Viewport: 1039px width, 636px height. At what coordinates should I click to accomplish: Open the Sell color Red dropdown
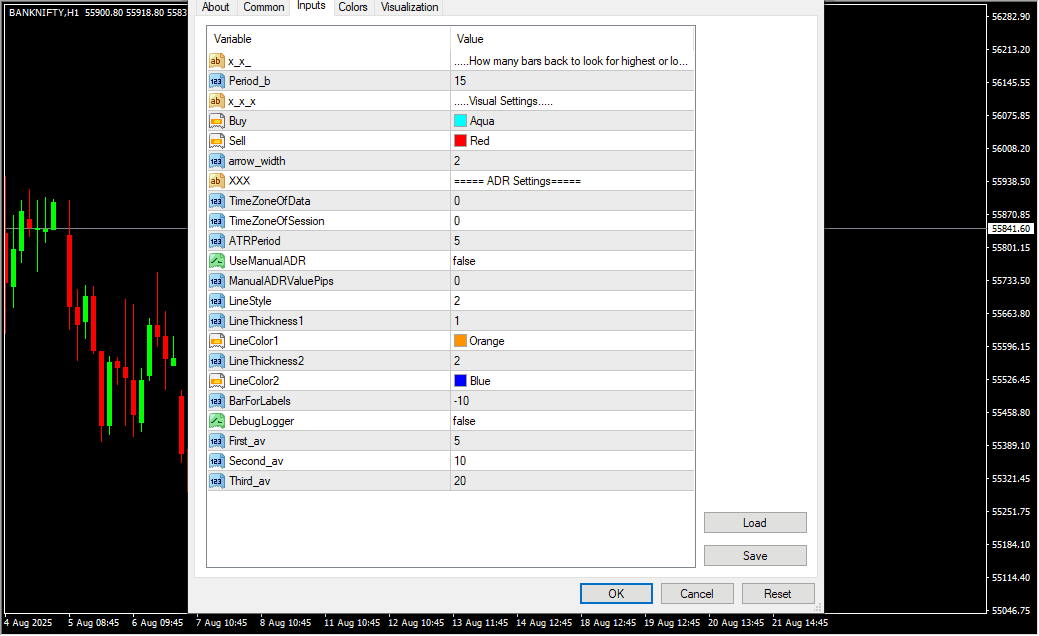(570, 141)
